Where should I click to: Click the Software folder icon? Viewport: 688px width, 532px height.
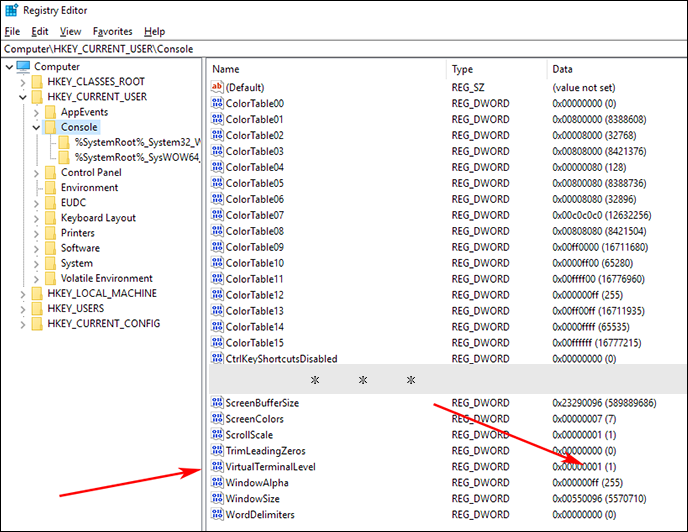coord(51,248)
